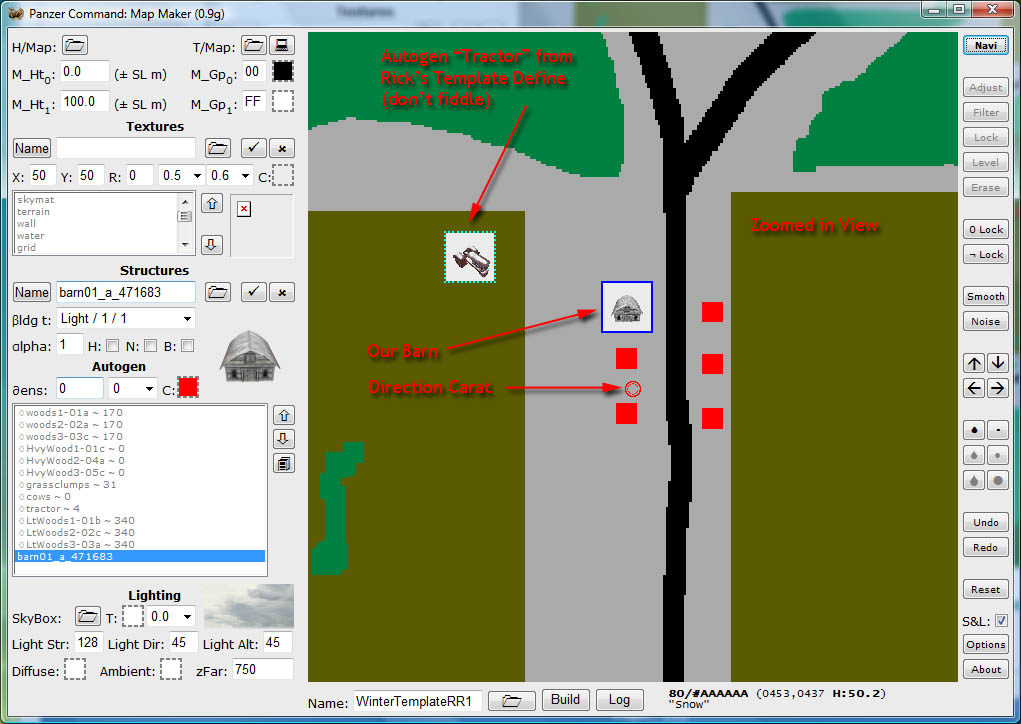The height and width of the screenshot is (724, 1021).
Task: Toggle the H: checkbox for structure
Action: (112, 346)
